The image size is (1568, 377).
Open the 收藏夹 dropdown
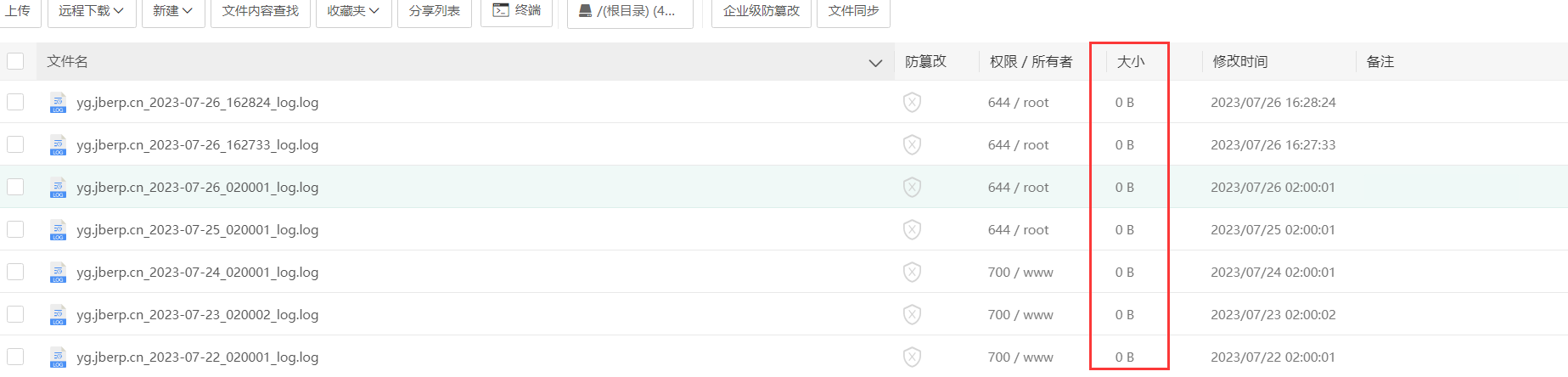click(x=353, y=11)
